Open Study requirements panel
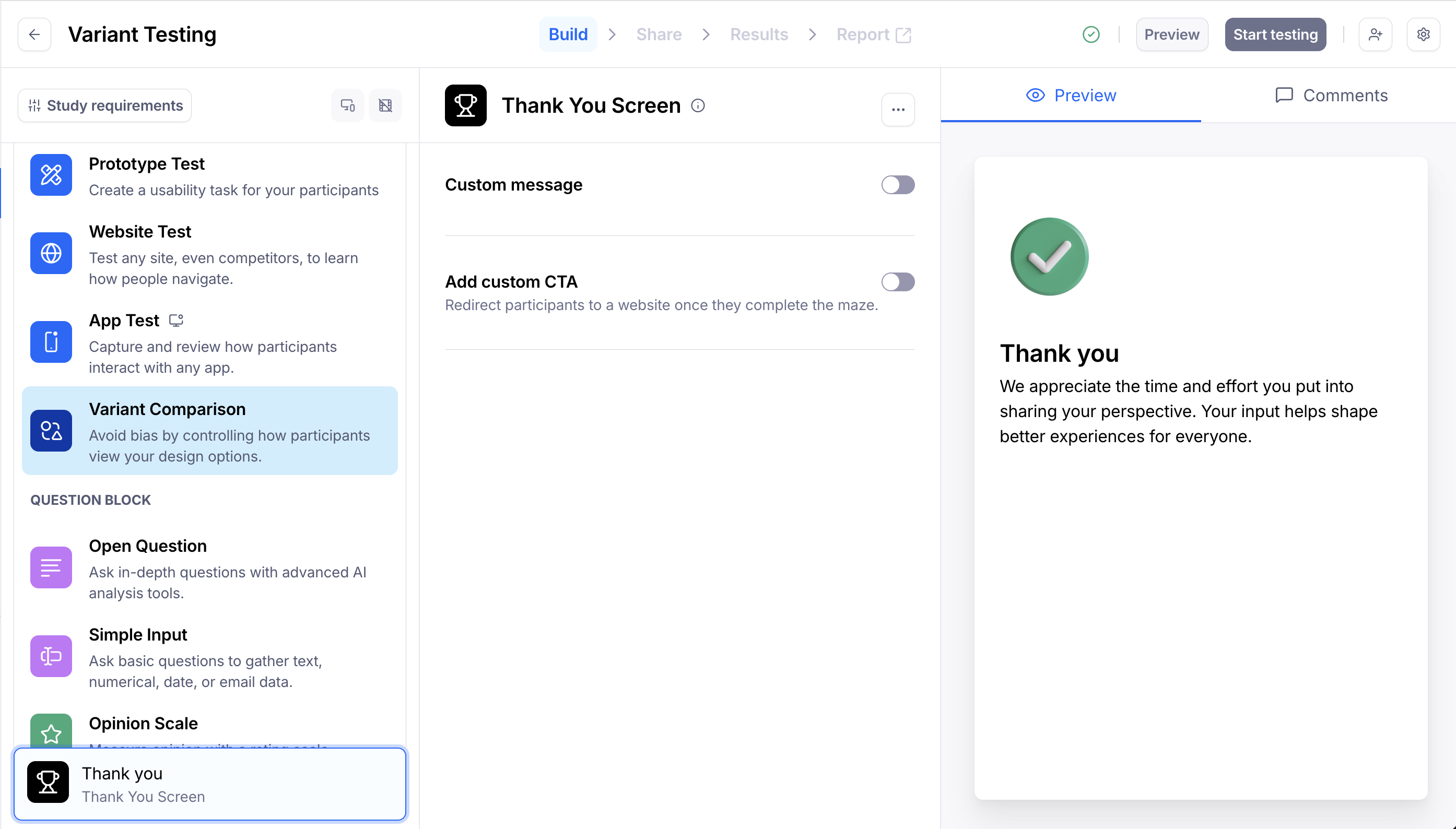Screen dimensions: 1456x829 click(x=105, y=105)
